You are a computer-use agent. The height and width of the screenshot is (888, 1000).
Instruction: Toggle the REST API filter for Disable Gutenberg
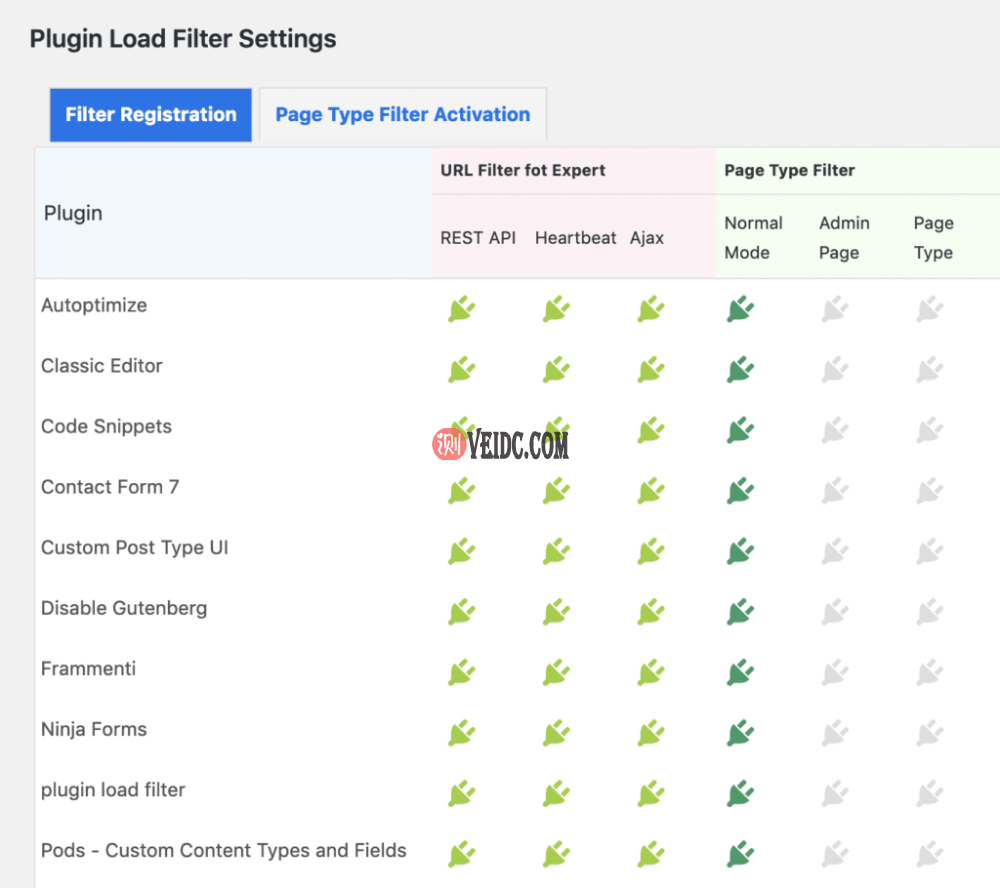pyautogui.click(x=461, y=611)
